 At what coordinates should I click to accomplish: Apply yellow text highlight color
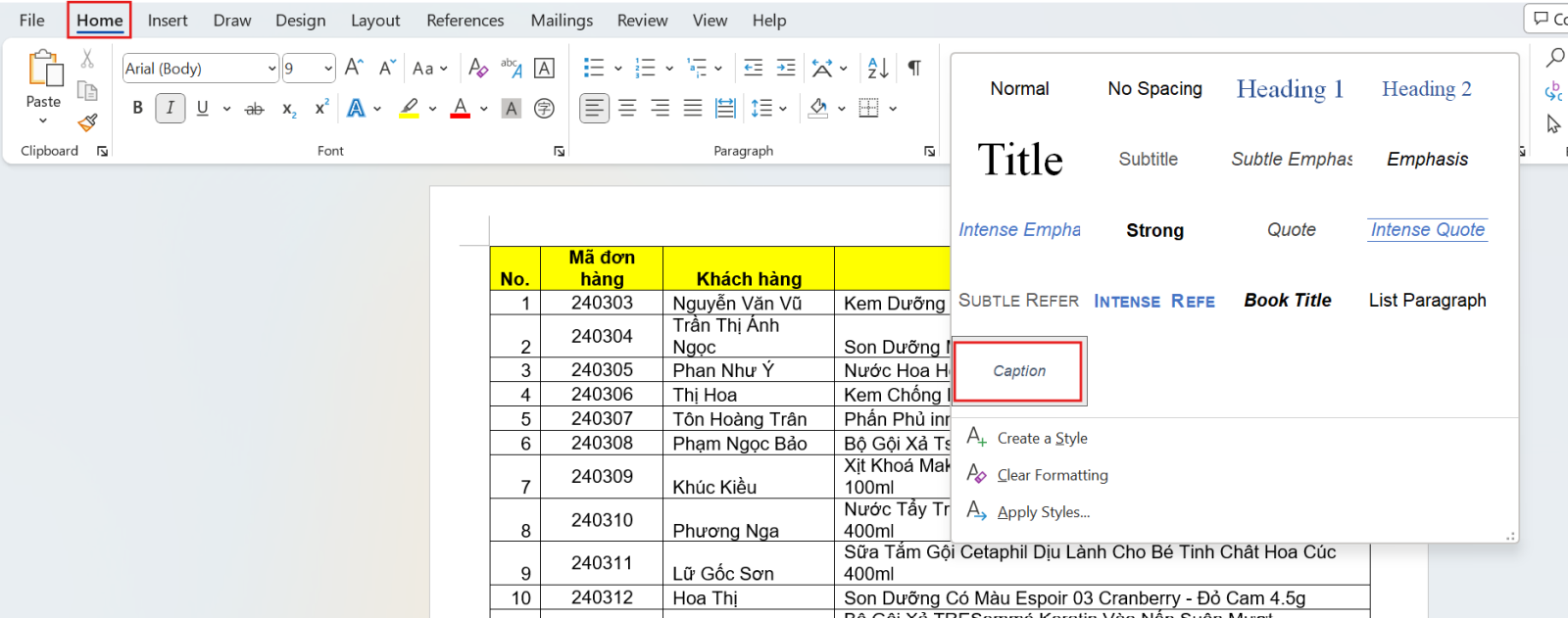[x=410, y=109]
